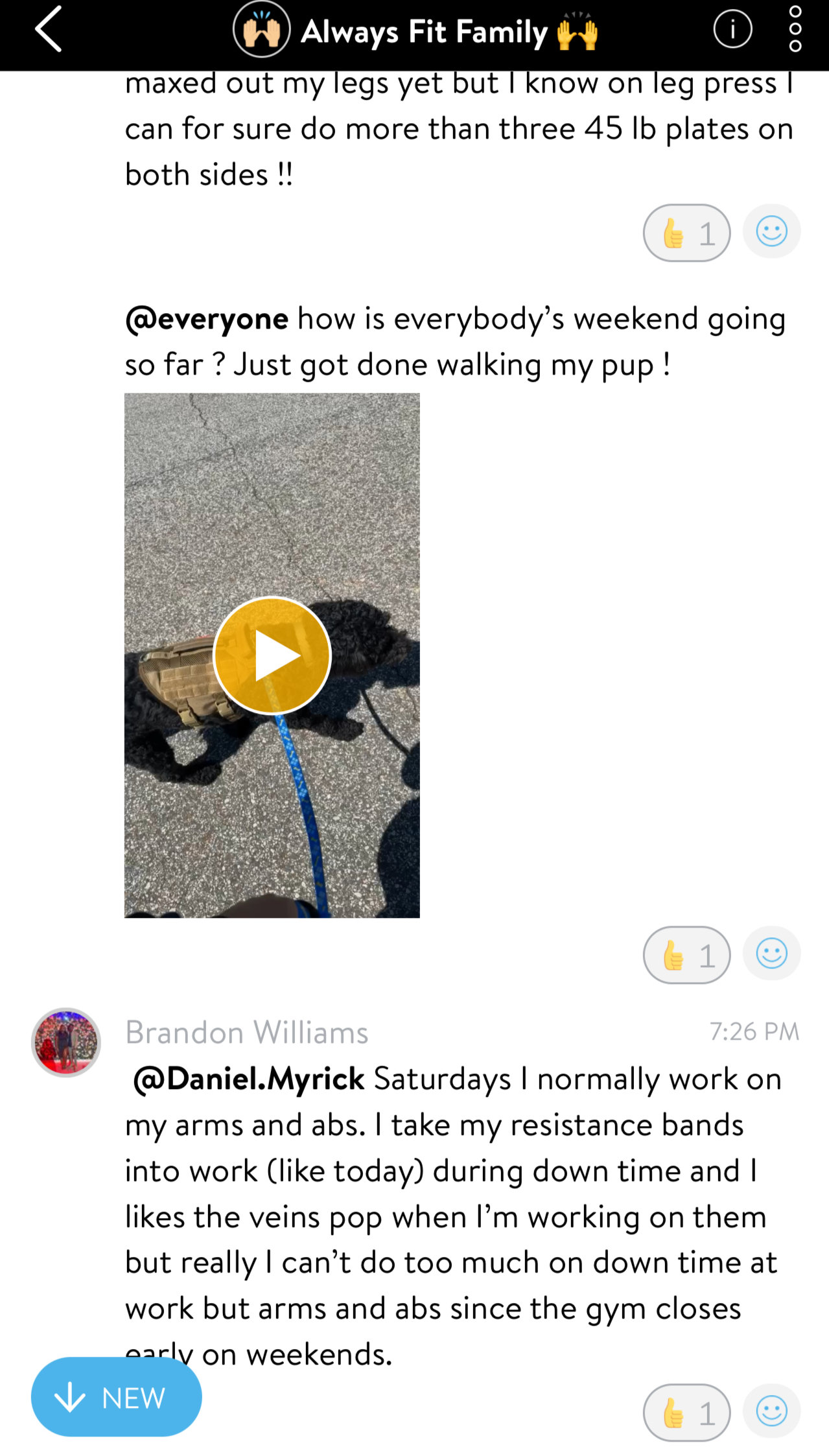This screenshot has width=829, height=1456.
Task: Add emoji reaction to Brandon's message
Action: [x=771, y=1411]
